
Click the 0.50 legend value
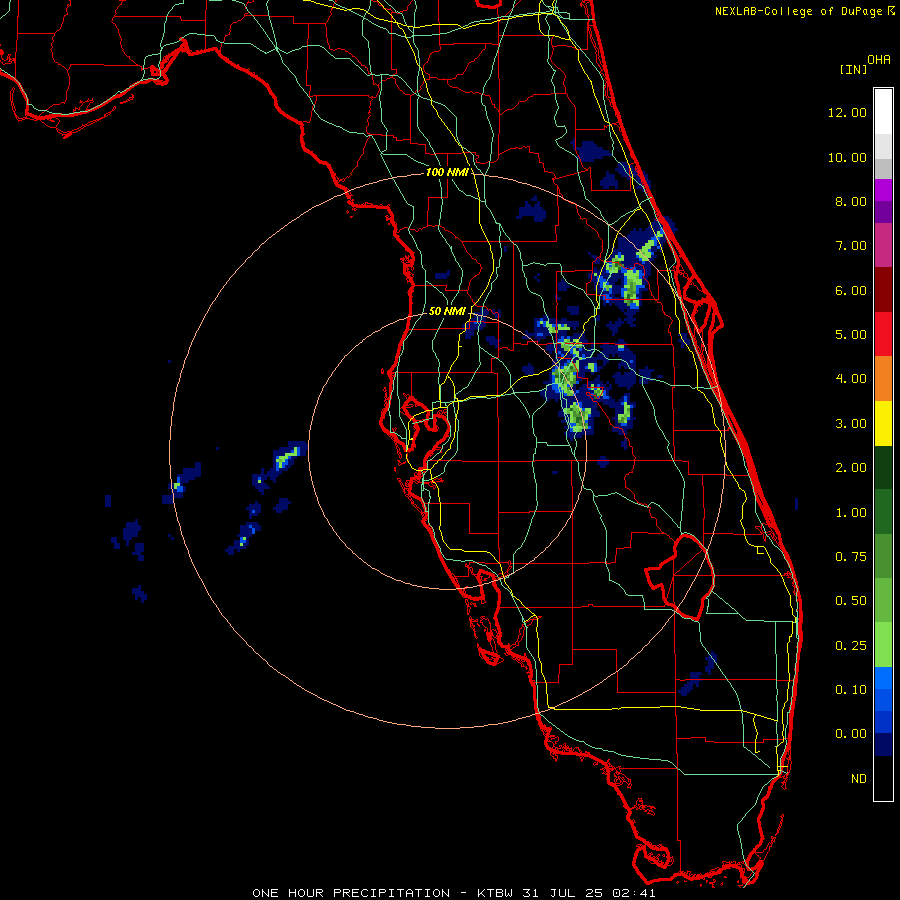(x=851, y=601)
